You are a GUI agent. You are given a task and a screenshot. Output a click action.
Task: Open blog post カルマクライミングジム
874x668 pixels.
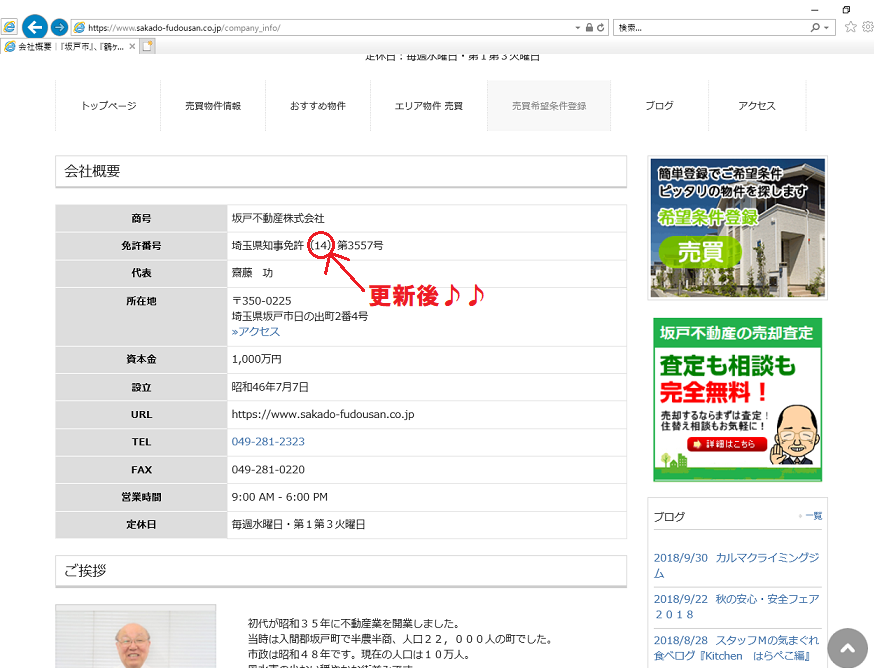click(736, 565)
